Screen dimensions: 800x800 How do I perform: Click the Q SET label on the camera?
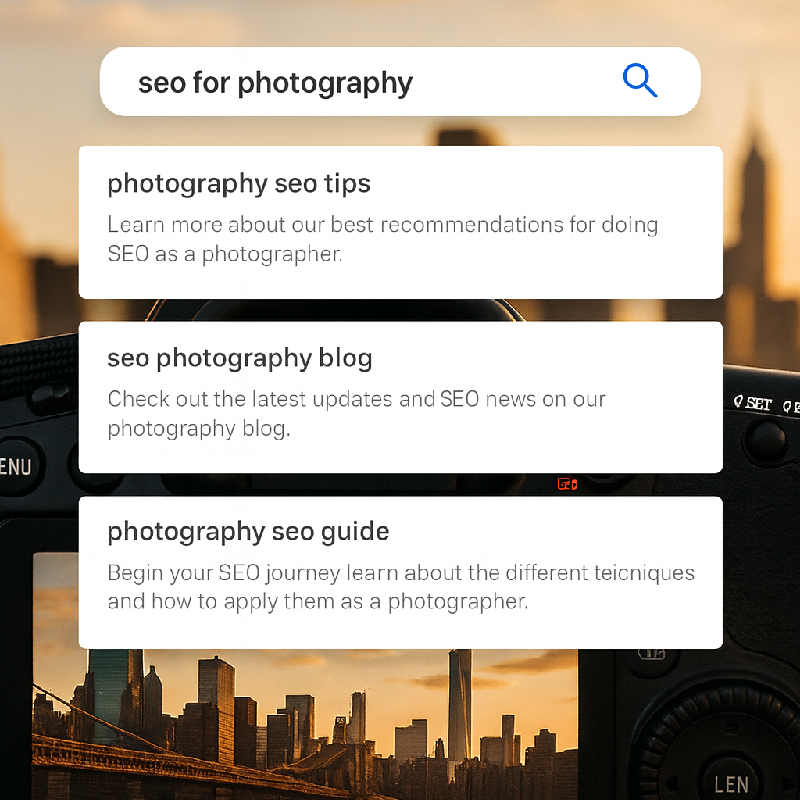[753, 403]
